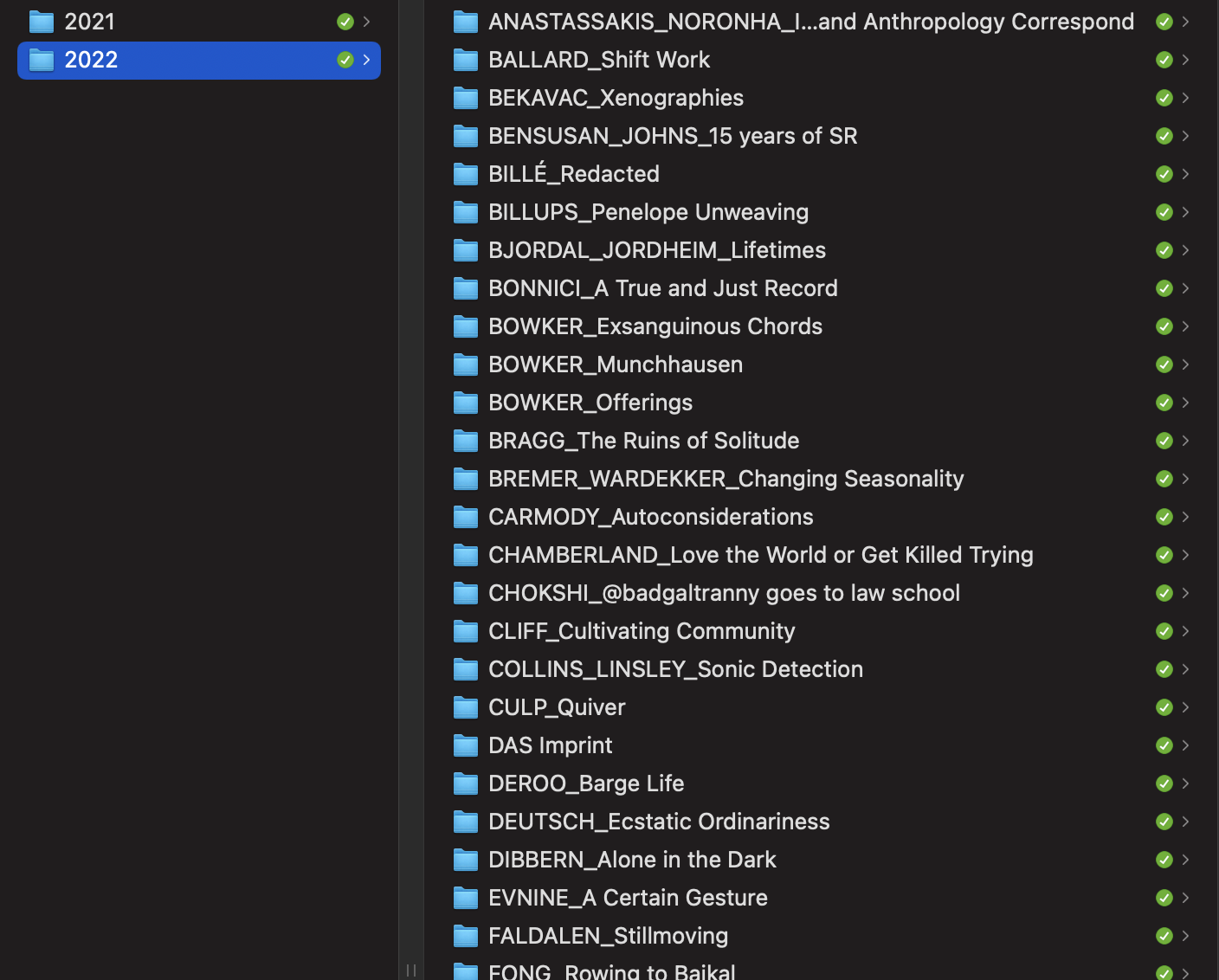Open DEROO_Barge Life via its chevron arrow
This screenshot has height=980, width=1219.
1185,783
